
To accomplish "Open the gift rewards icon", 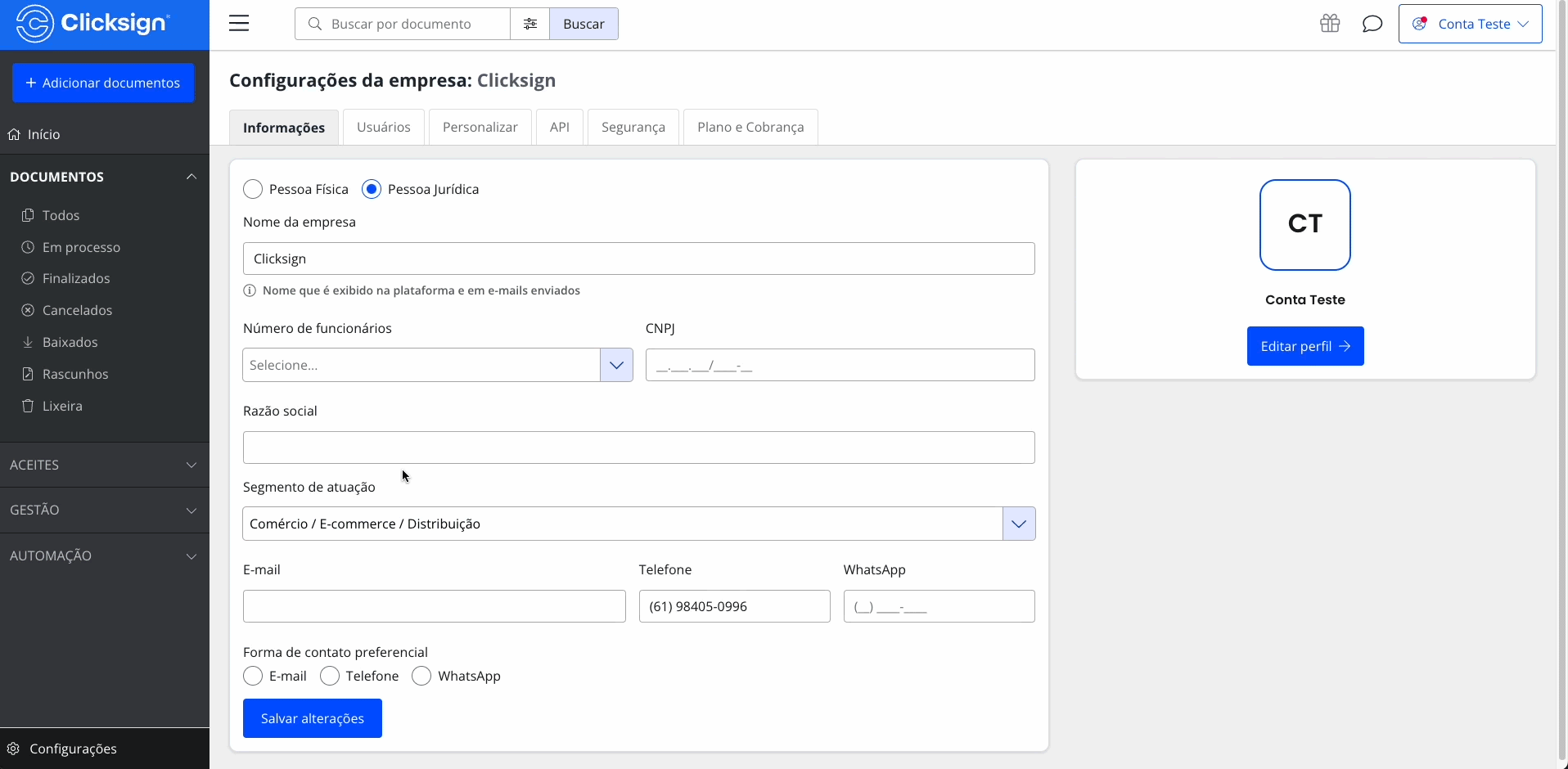I will pyautogui.click(x=1330, y=24).
